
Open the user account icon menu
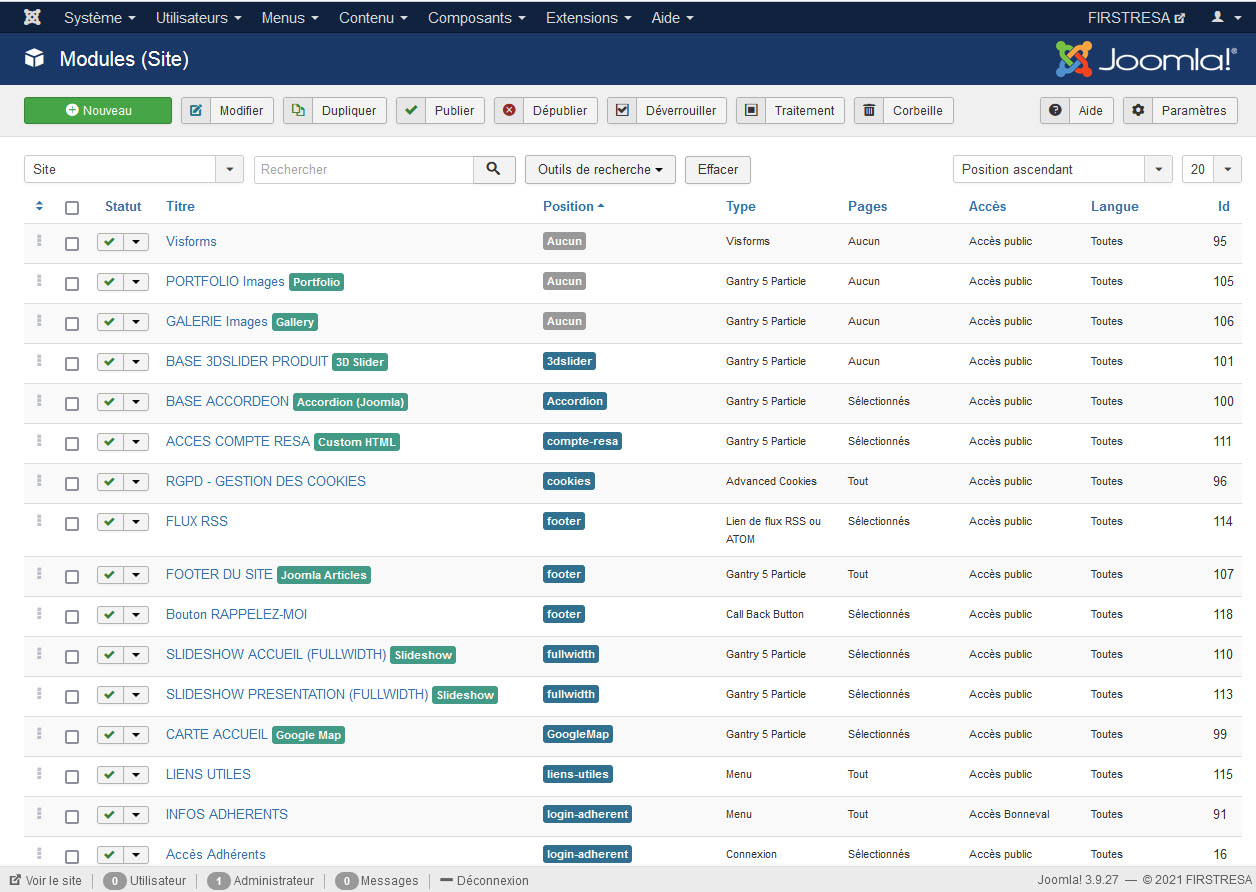1223,17
